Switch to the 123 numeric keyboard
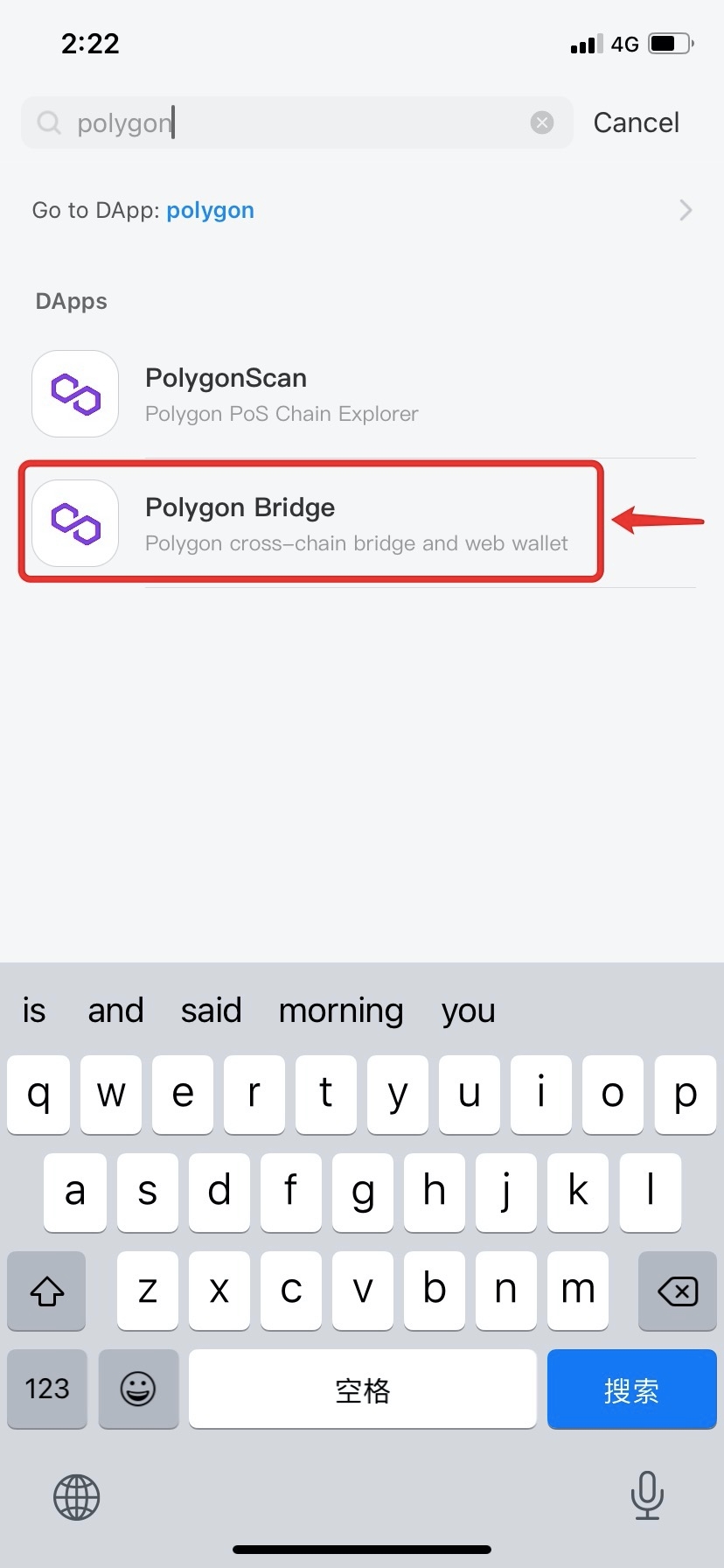The height and width of the screenshot is (1568, 724). pyautogui.click(x=47, y=1389)
